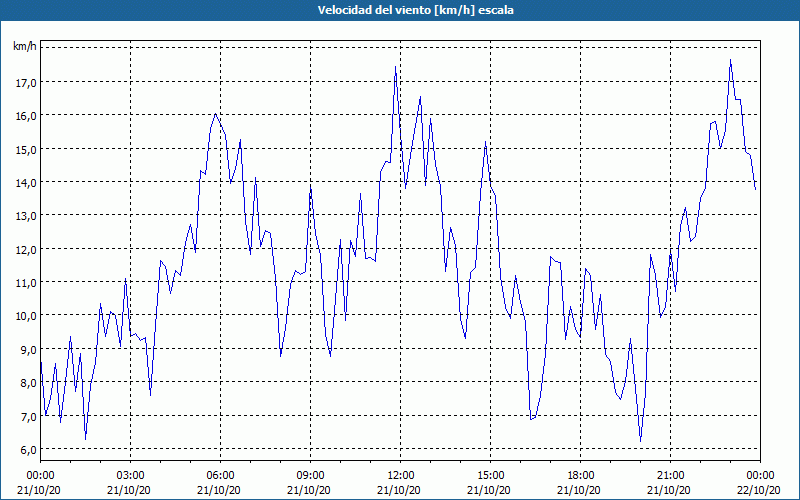Select the 9,0 y-axis label
The width and height of the screenshot is (800, 500).
(28, 349)
